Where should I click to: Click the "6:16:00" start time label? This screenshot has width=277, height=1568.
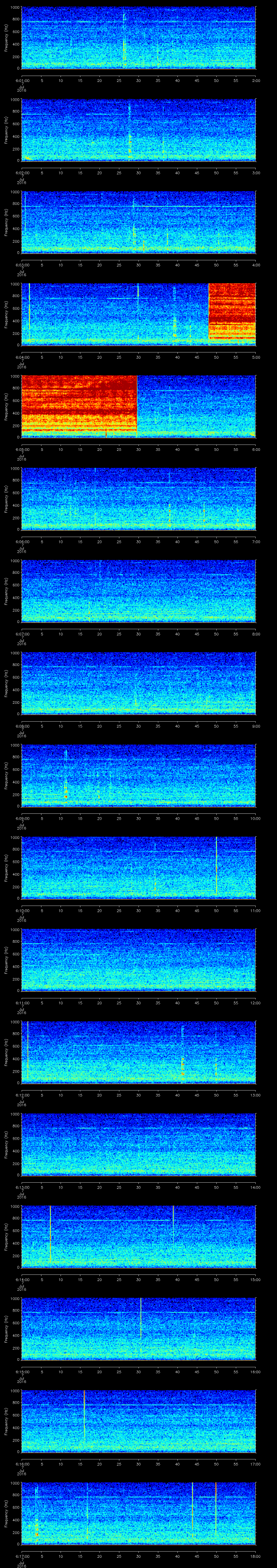click(x=22, y=1464)
